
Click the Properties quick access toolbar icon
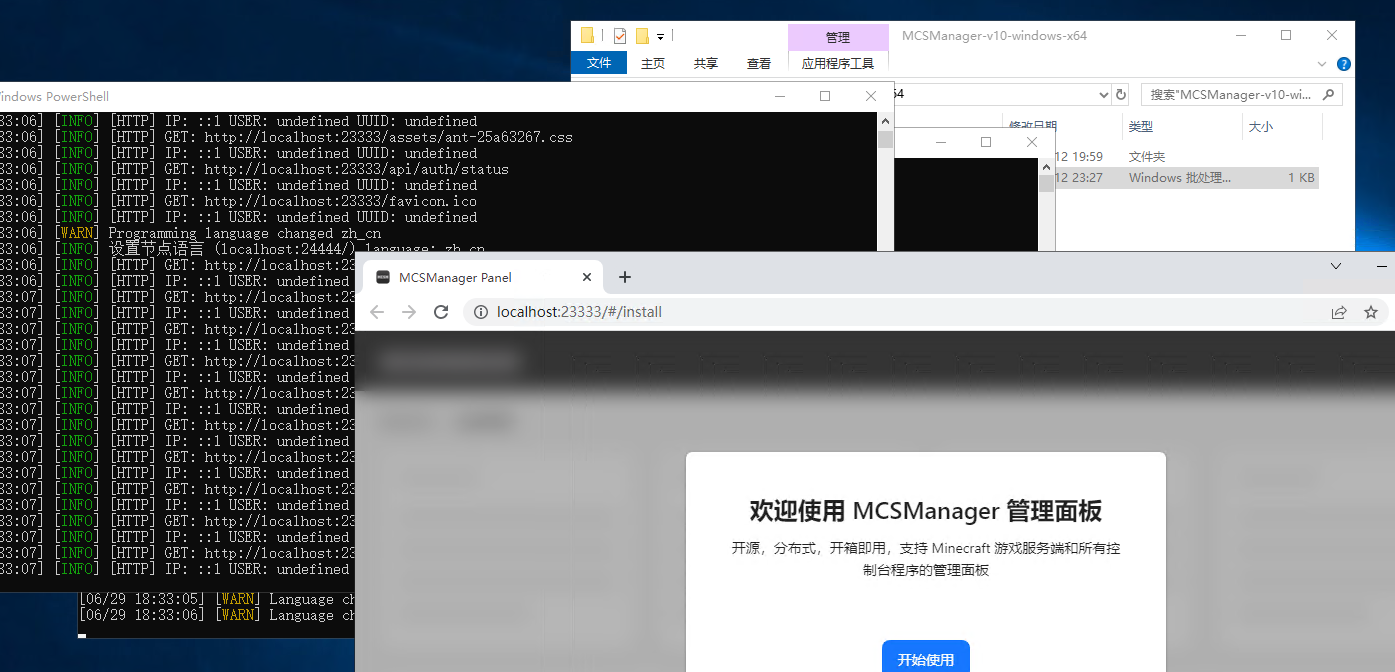tap(619, 36)
